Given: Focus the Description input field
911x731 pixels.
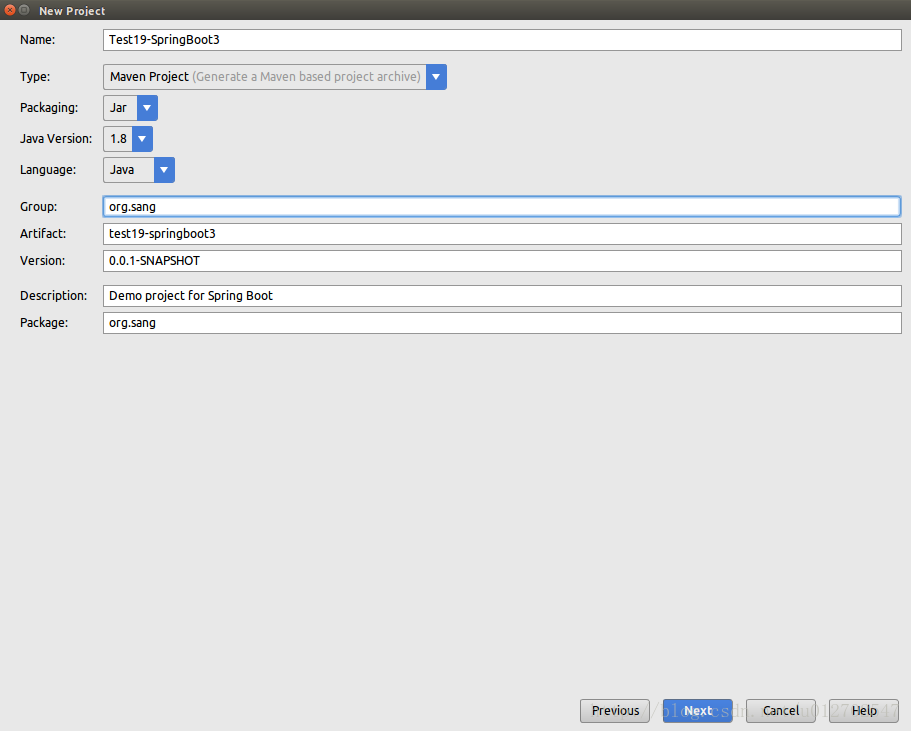Looking at the screenshot, I should pyautogui.click(x=502, y=296).
